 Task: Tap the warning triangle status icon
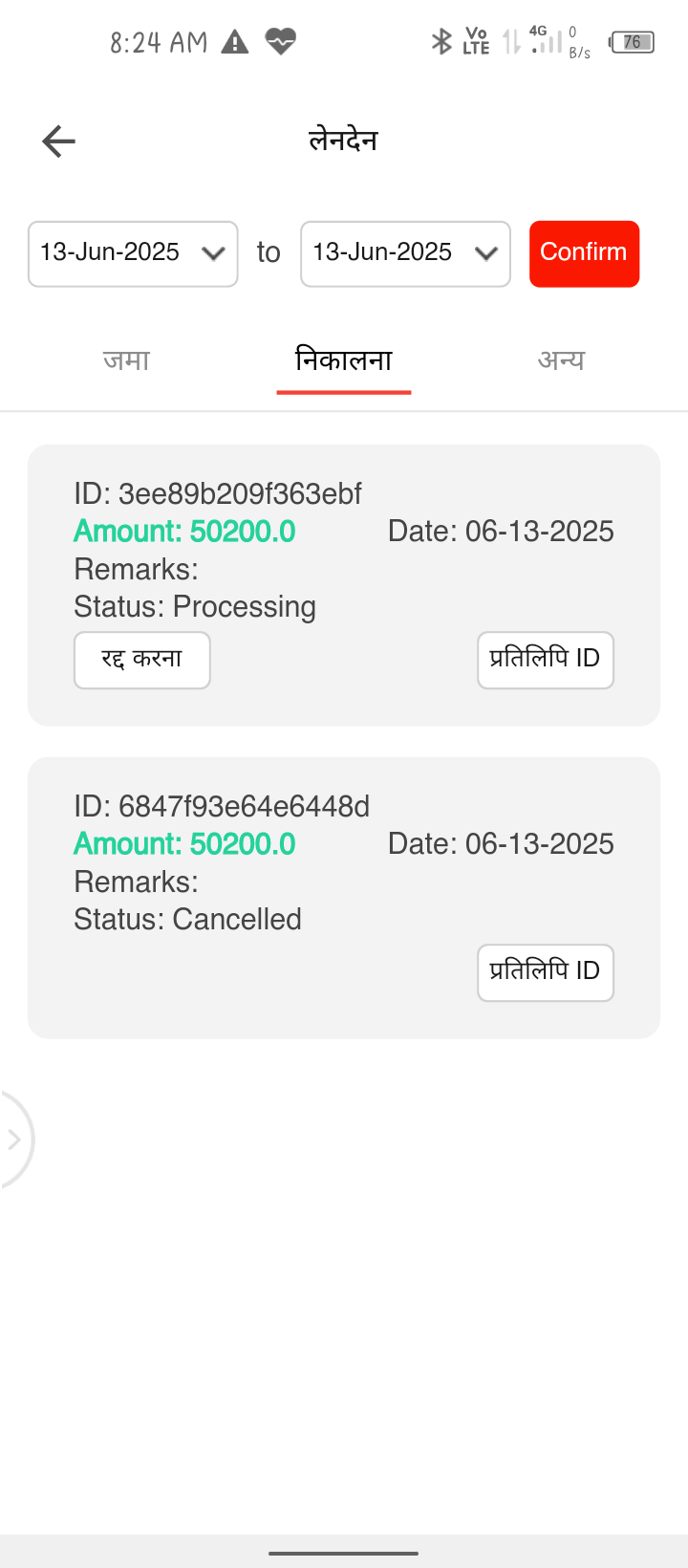point(234,42)
